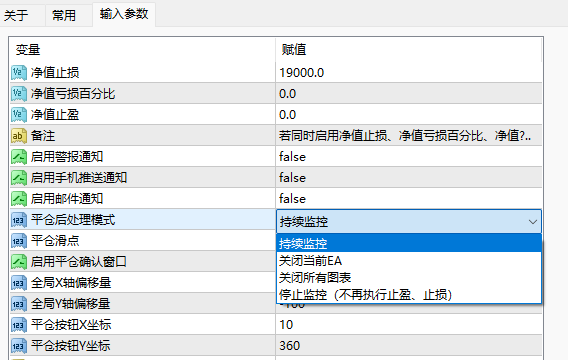The height and width of the screenshot is (360, 568).
Task: Collapse the 平仓后处理模式 dropdown arrow
Action: [532, 222]
